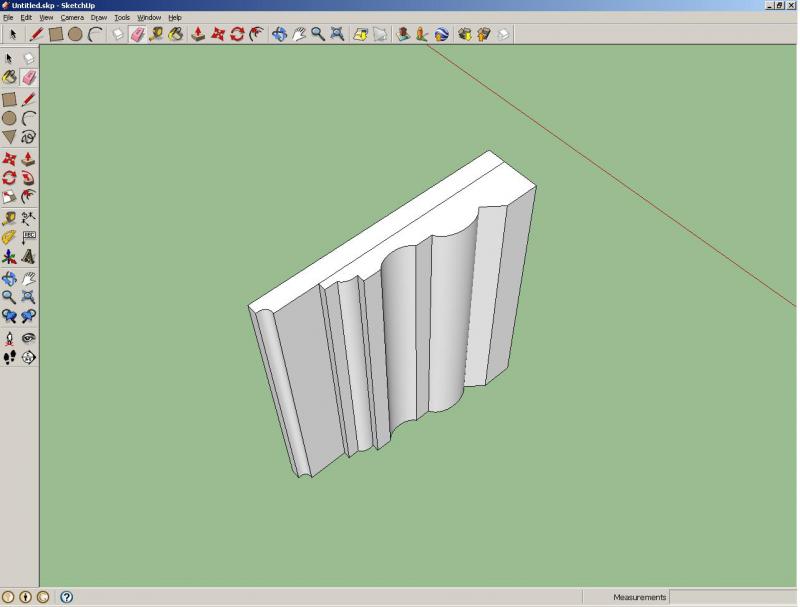Image resolution: width=800 pixels, height=607 pixels.
Task: Select the Axes tool
Action: 9,257
